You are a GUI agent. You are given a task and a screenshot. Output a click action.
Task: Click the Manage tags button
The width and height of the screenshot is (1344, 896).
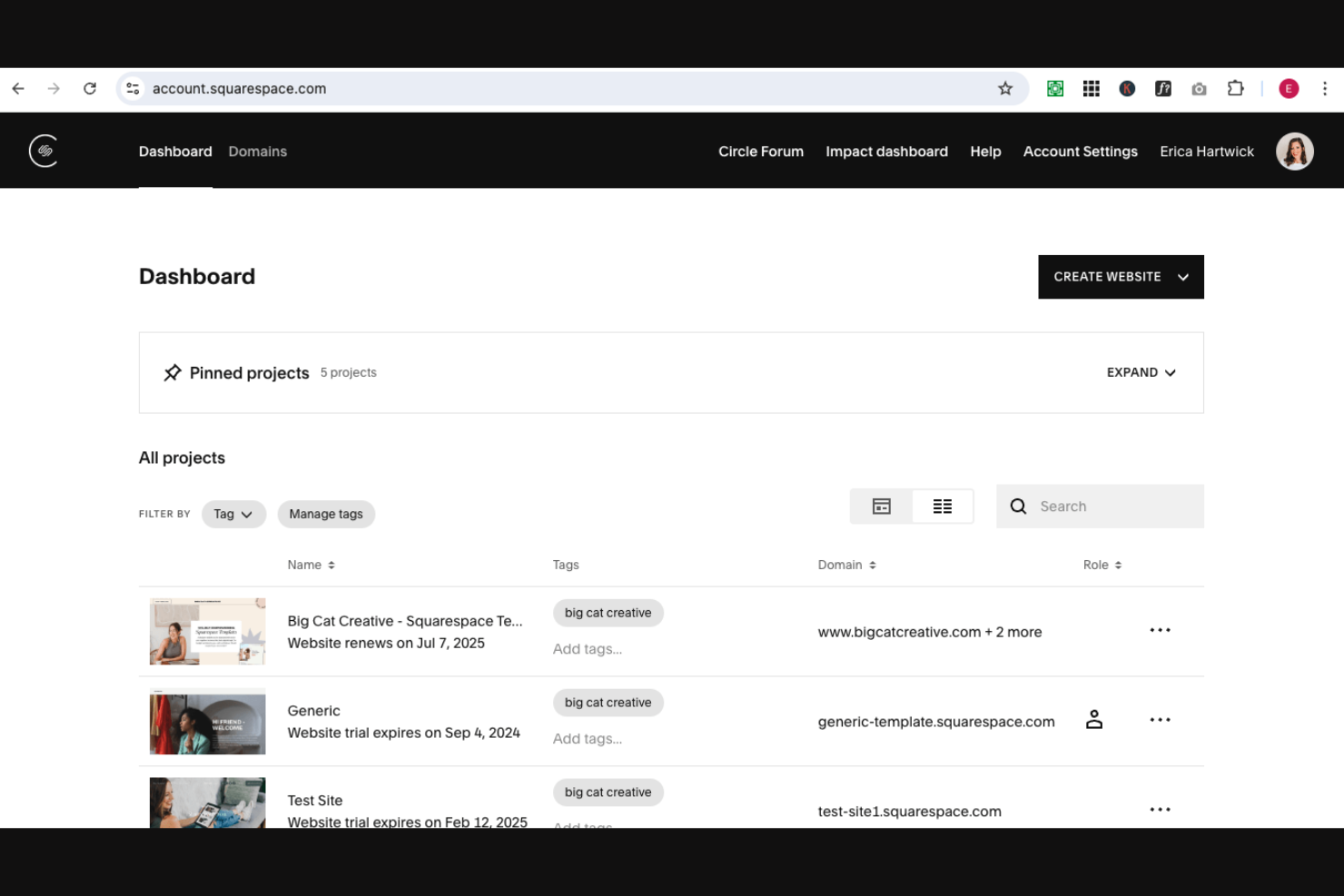click(x=326, y=514)
